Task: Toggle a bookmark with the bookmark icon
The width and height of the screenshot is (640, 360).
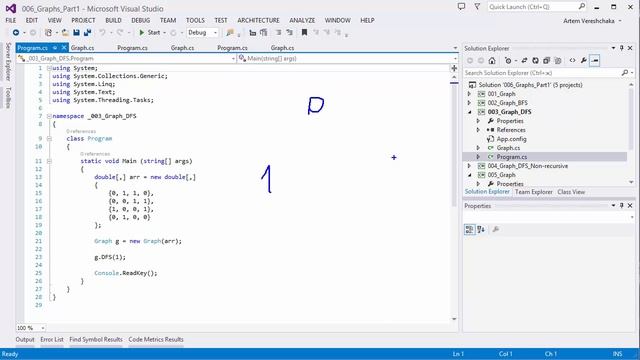Action: tap(304, 33)
